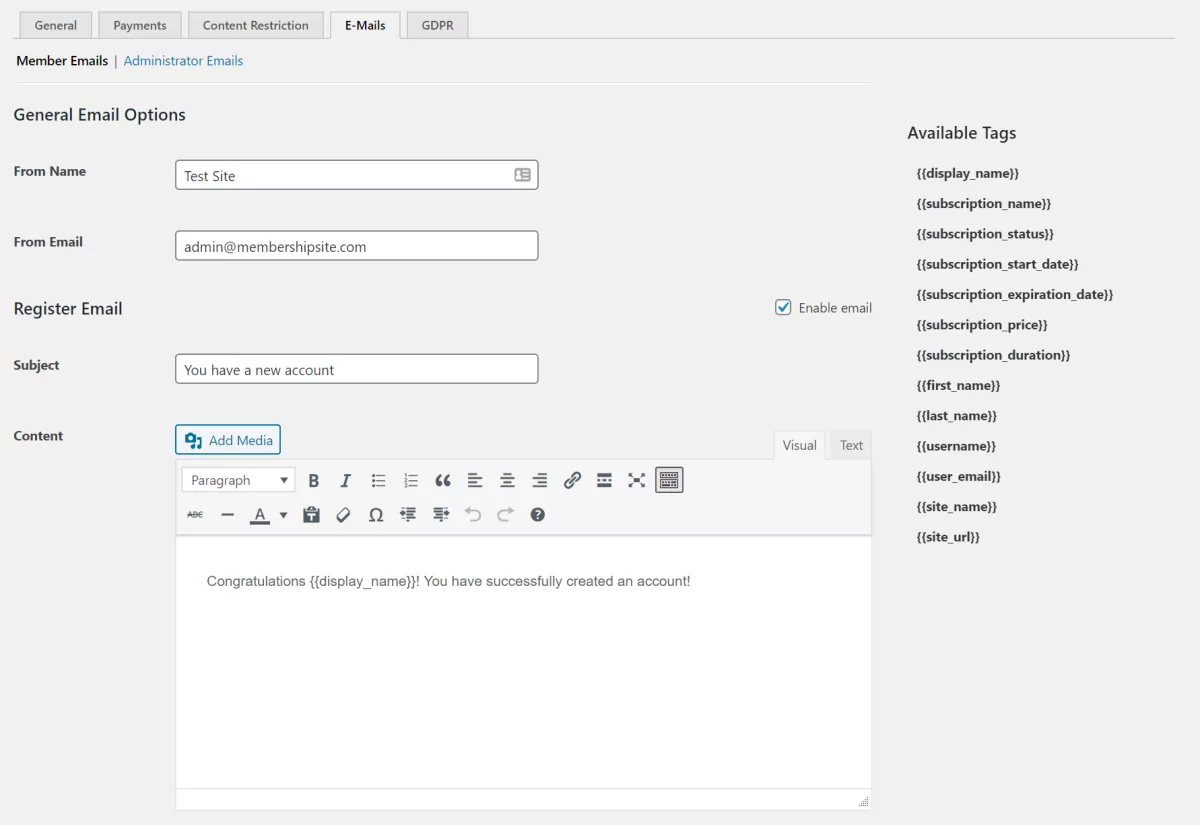
Task: Switch to the Payments tab
Action: (x=140, y=25)
